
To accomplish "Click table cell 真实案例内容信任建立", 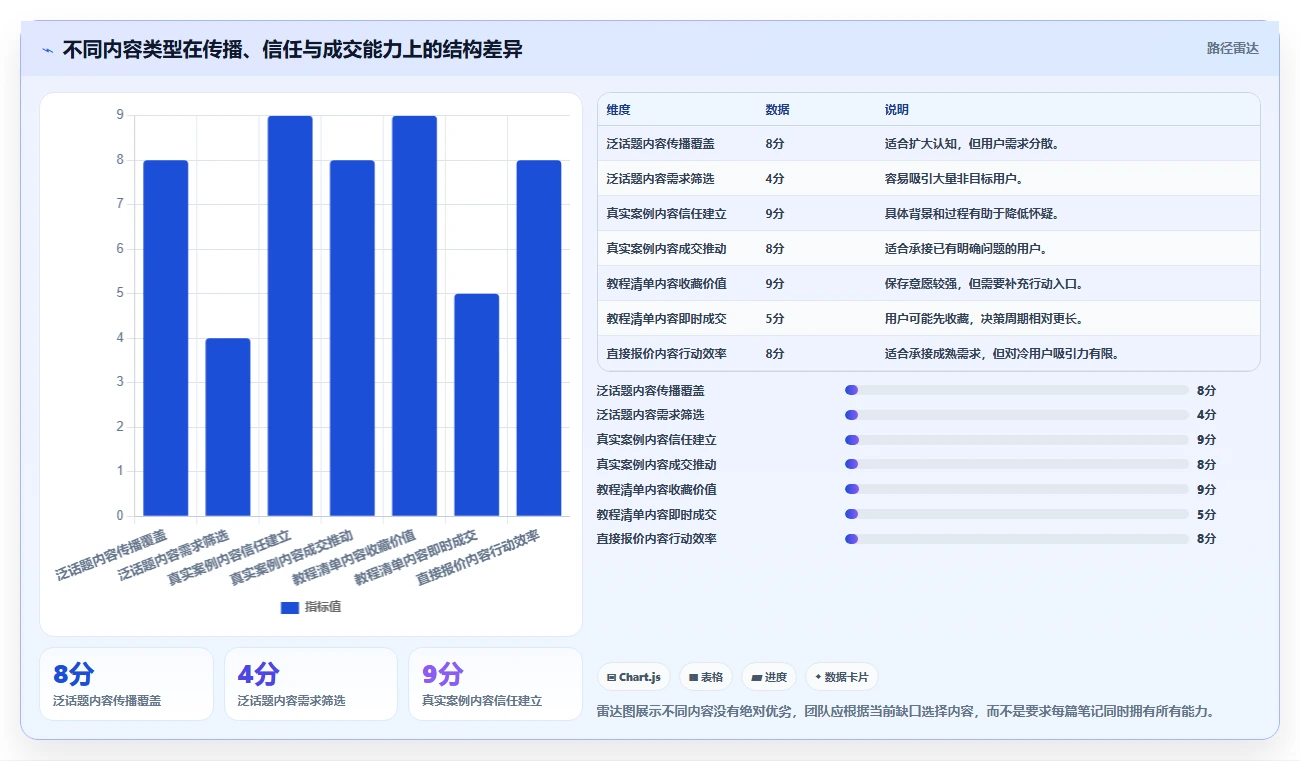I will tap(666, 214).
